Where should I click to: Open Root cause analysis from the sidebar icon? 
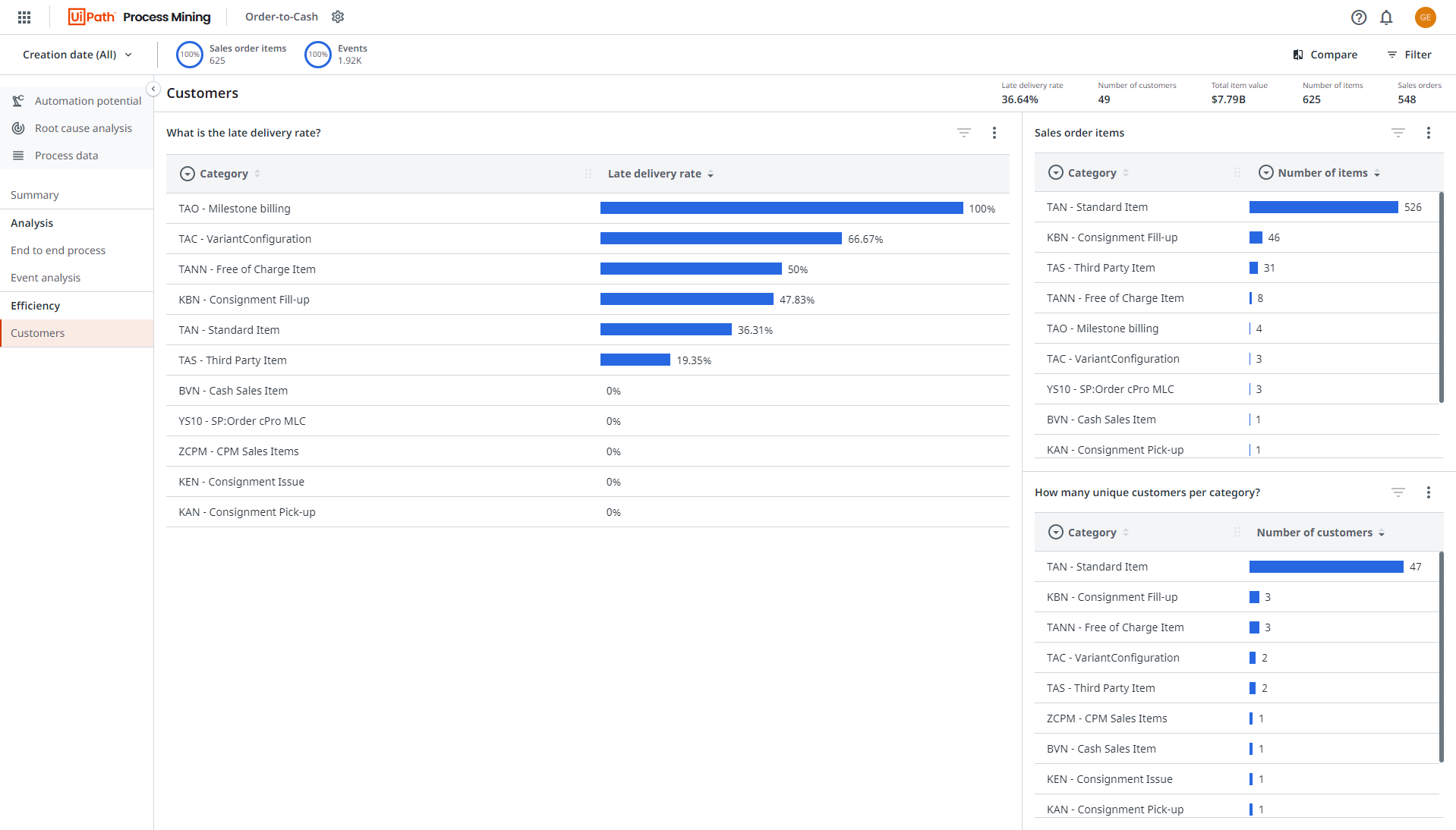(x=18, y=127)
